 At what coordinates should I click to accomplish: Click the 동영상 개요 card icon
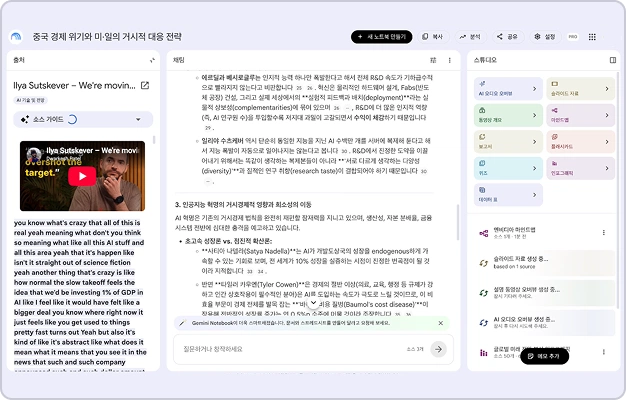(482, 110)
